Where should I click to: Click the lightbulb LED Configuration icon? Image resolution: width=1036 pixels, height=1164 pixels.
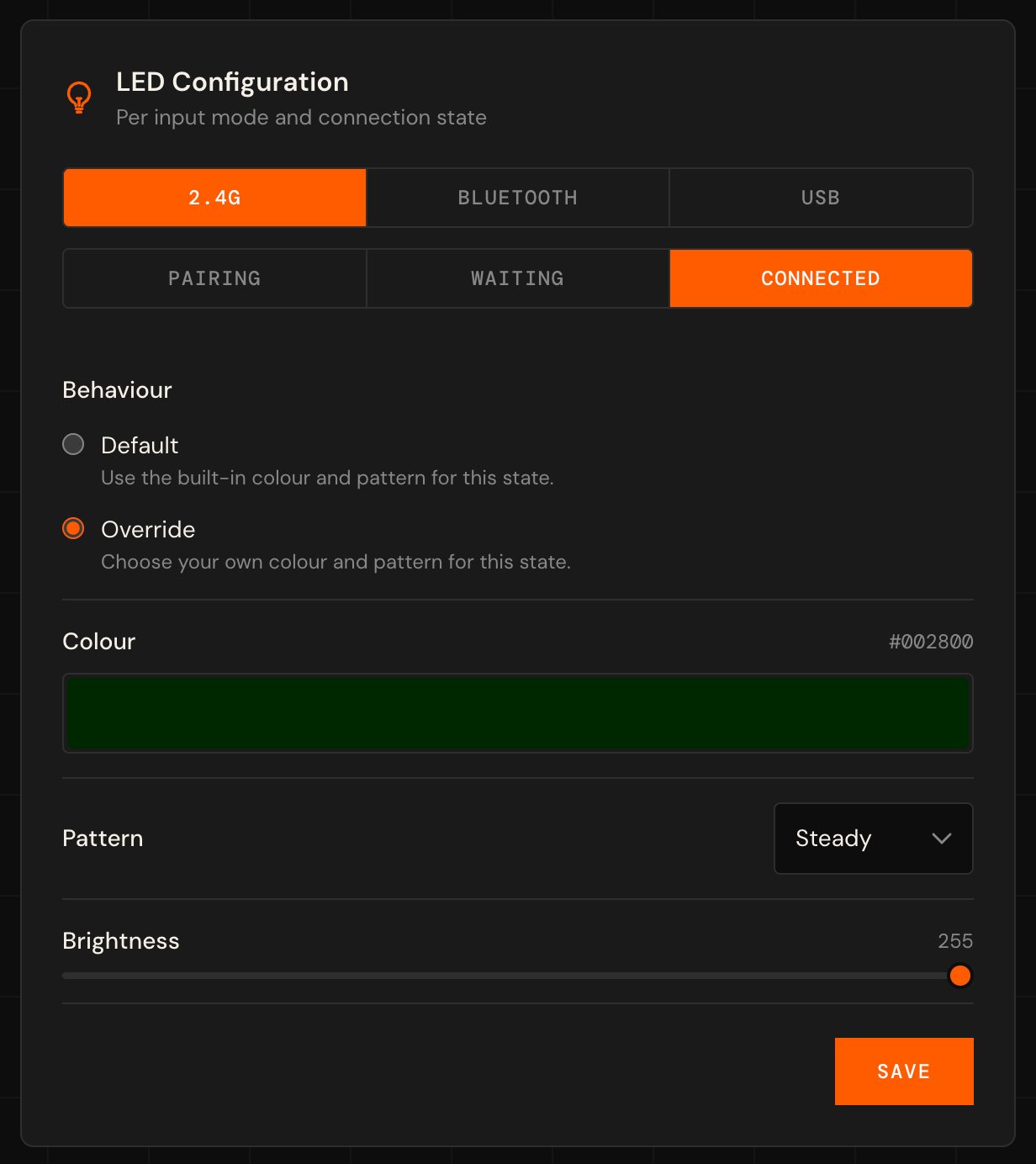click(79, 98)
